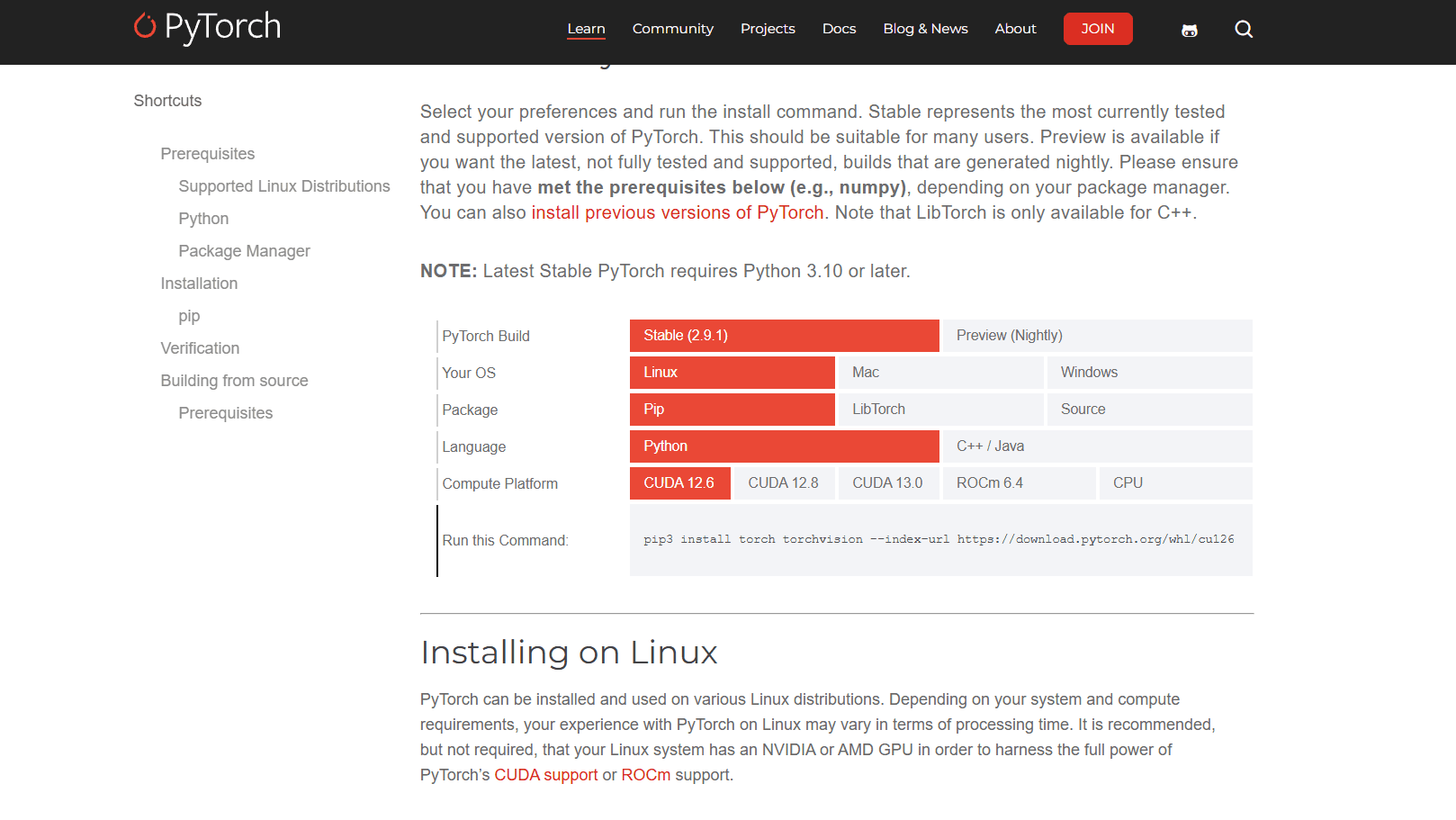This screenshot has width=1456, height=820.
Task: Select C++ / Java language option
Action: point(1098,446)
